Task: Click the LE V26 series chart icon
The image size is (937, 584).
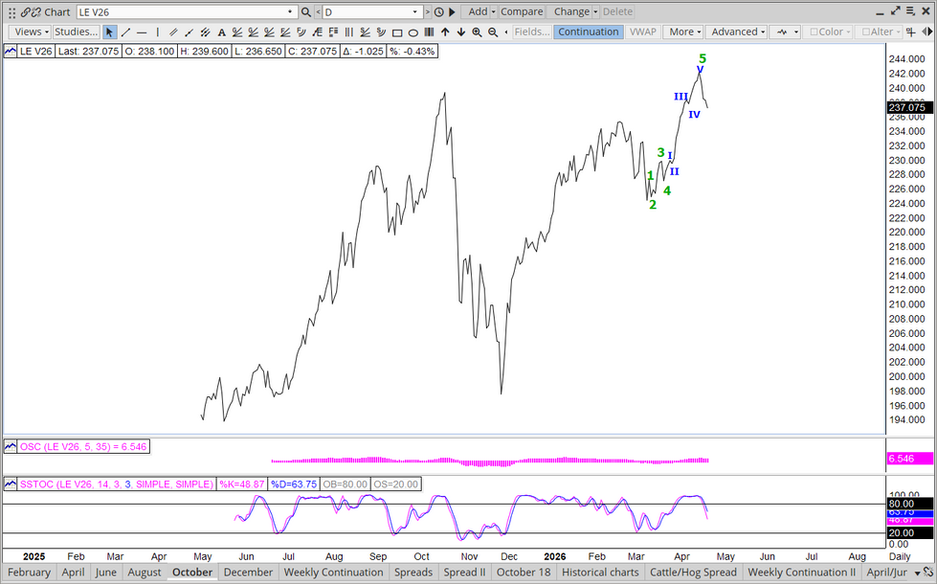Action: coord(11,51)
